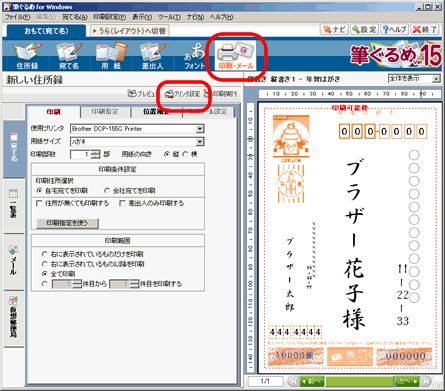Open the ナビ menu in menu bar
The height and width of the screenshot is (391, 445).
click(x=195, y=17)
